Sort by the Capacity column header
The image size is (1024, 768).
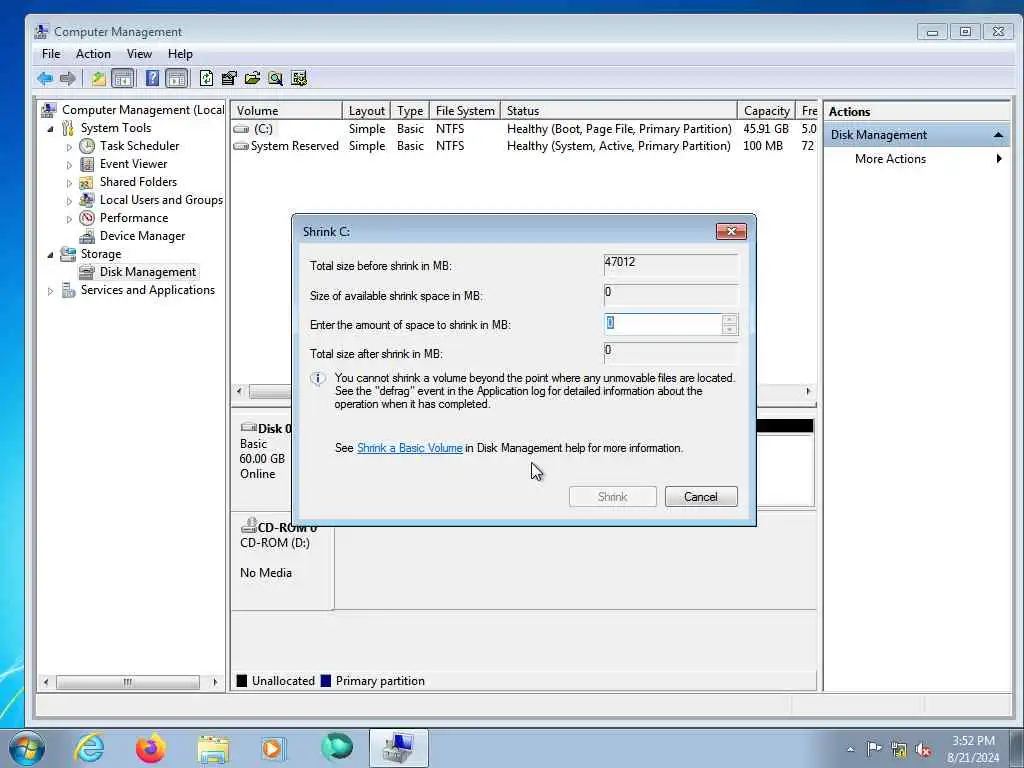[x=767, y=111]
